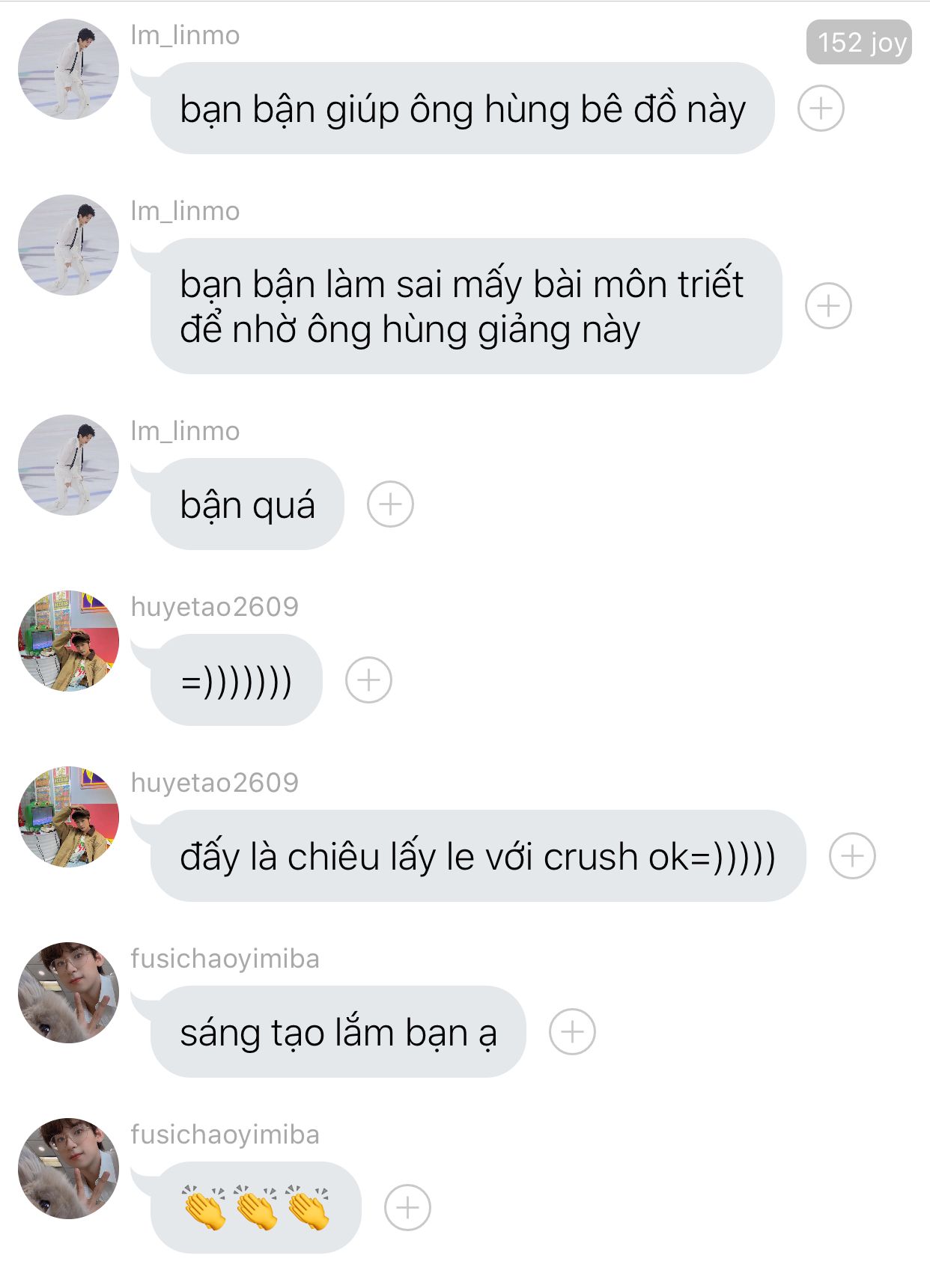
Task: Open lm_linmo avatar on first message
Action: click(68, 69)
